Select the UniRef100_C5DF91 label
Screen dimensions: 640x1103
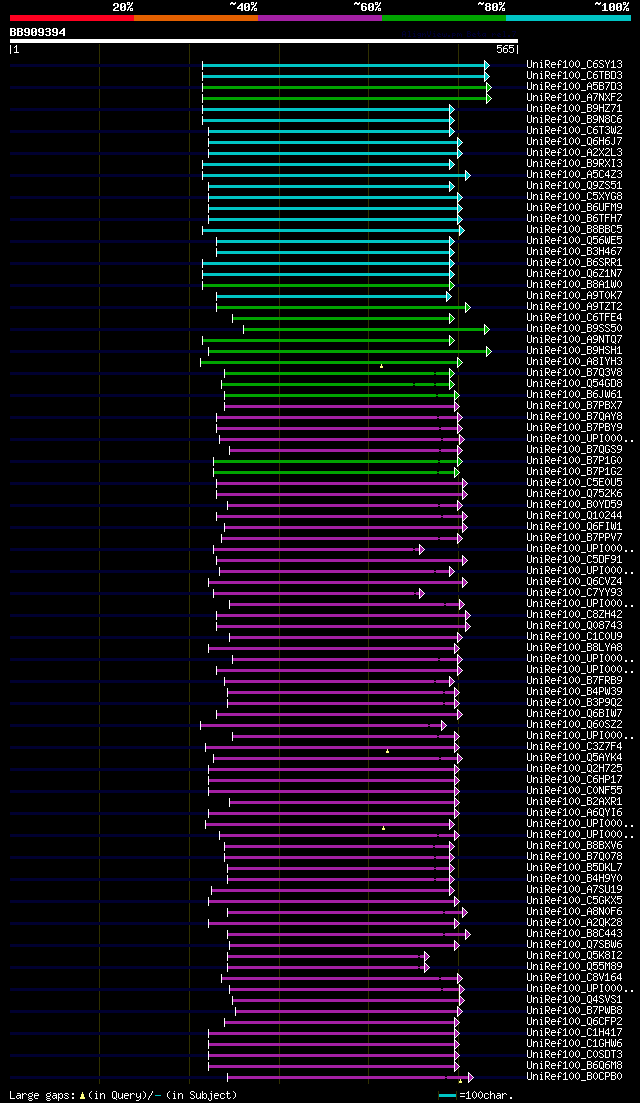point(574,560)
